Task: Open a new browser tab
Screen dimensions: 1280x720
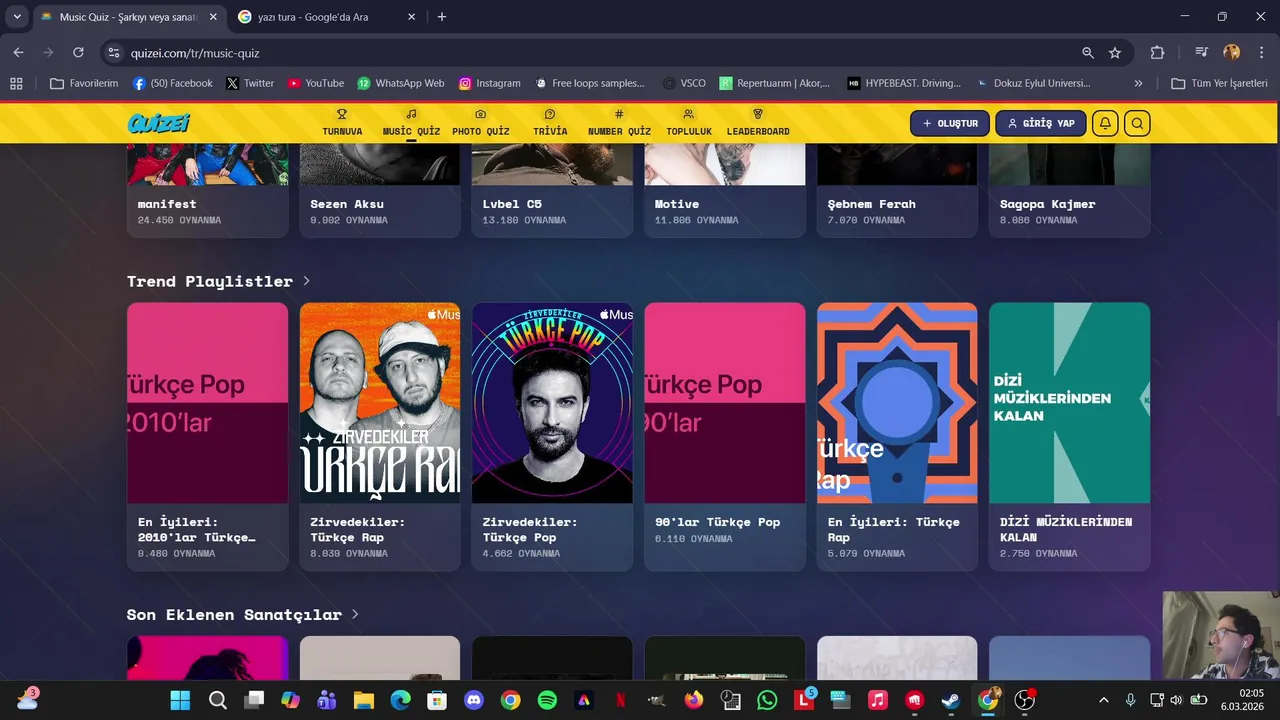Action: pos(442,17)
